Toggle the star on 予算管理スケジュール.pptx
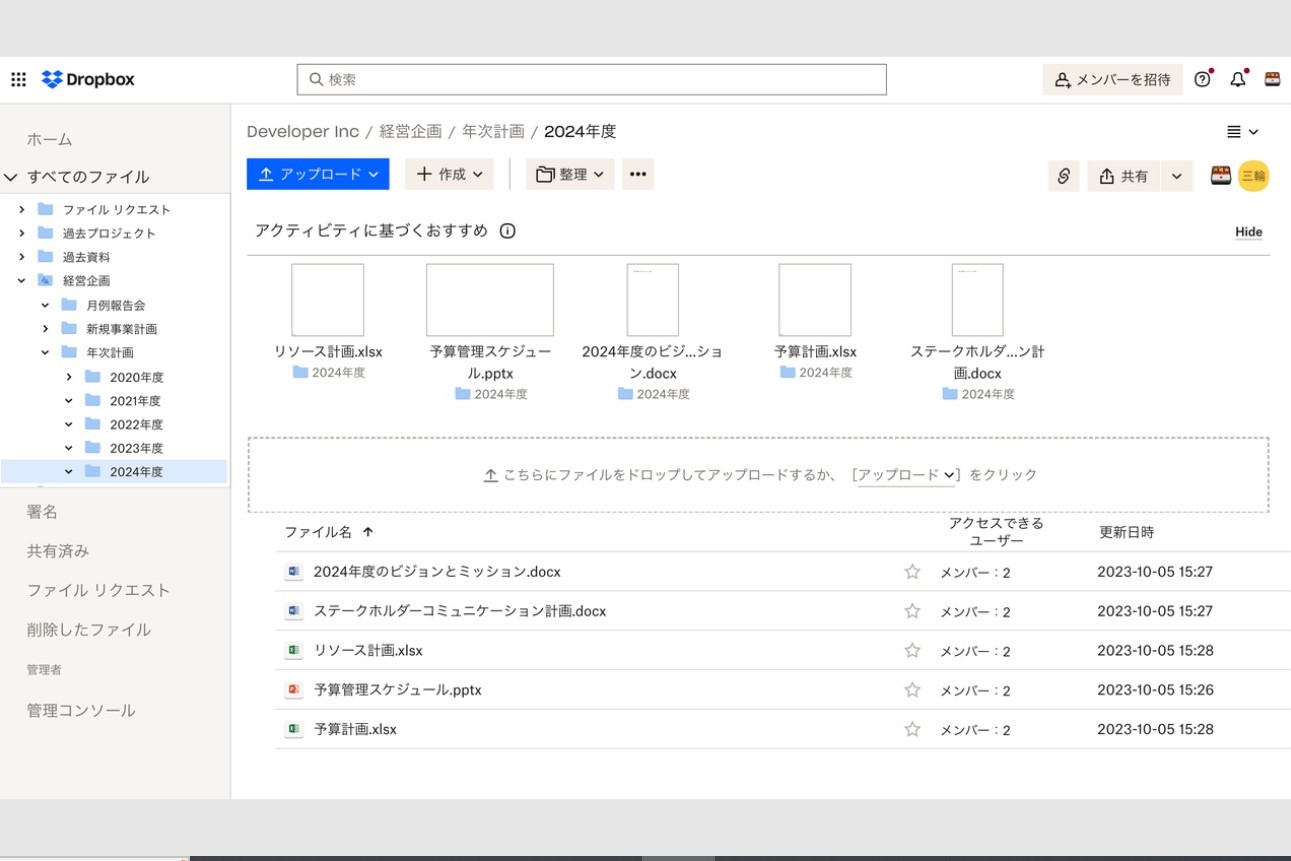 click(911, 690)
